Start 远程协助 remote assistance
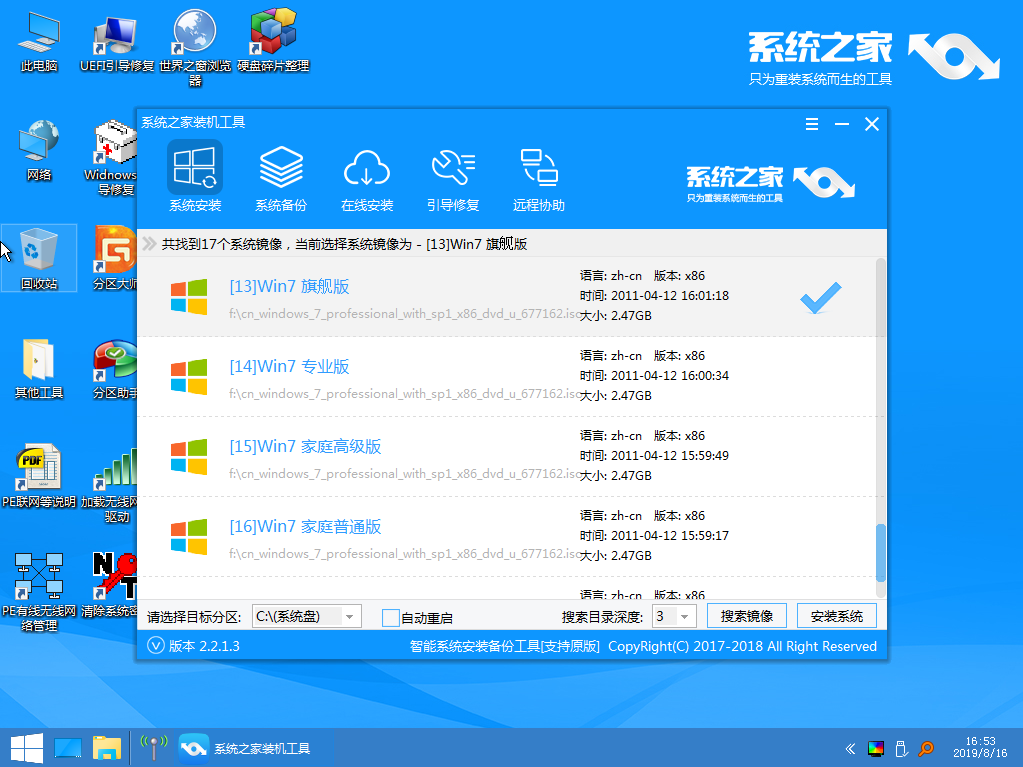The image size is (1023, 767). pos(539,178)
